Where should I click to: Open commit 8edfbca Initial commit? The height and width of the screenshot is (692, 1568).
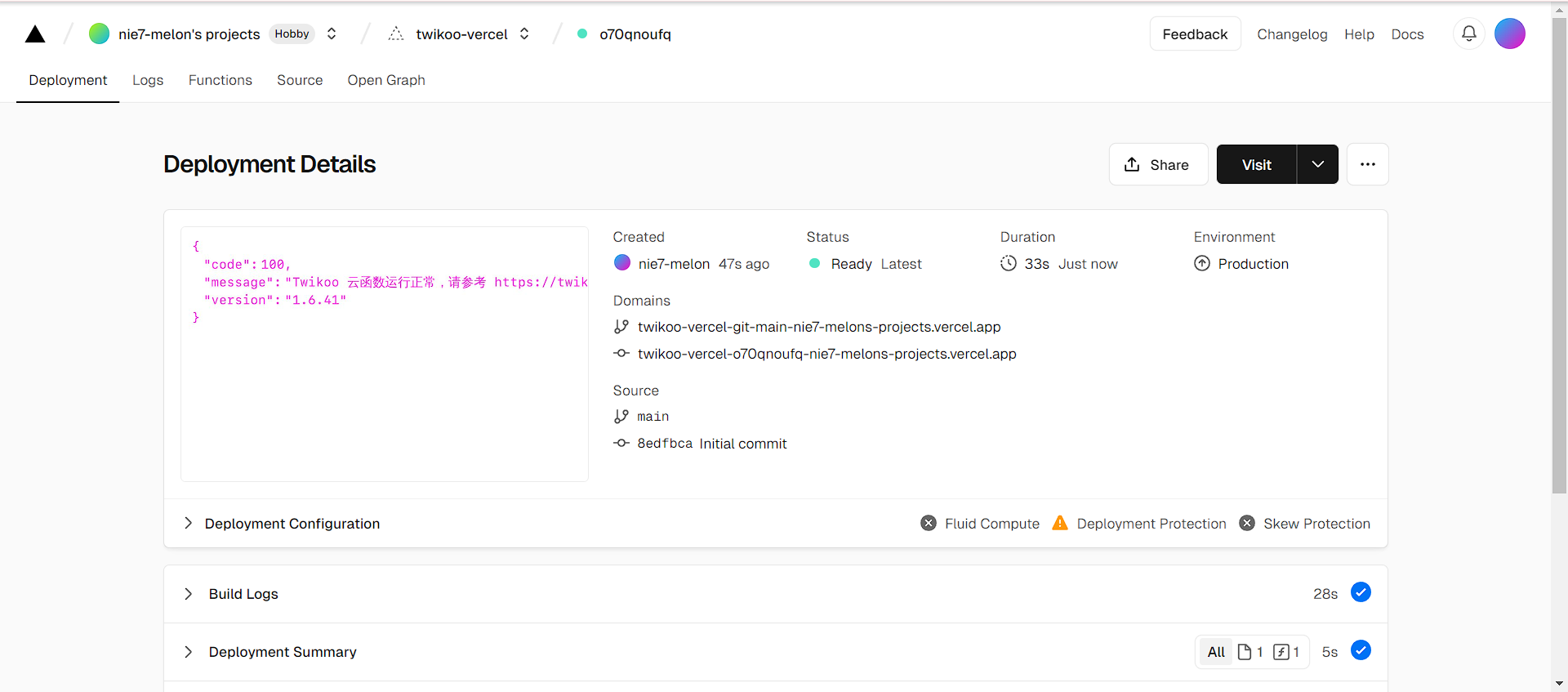pos(712,444)
